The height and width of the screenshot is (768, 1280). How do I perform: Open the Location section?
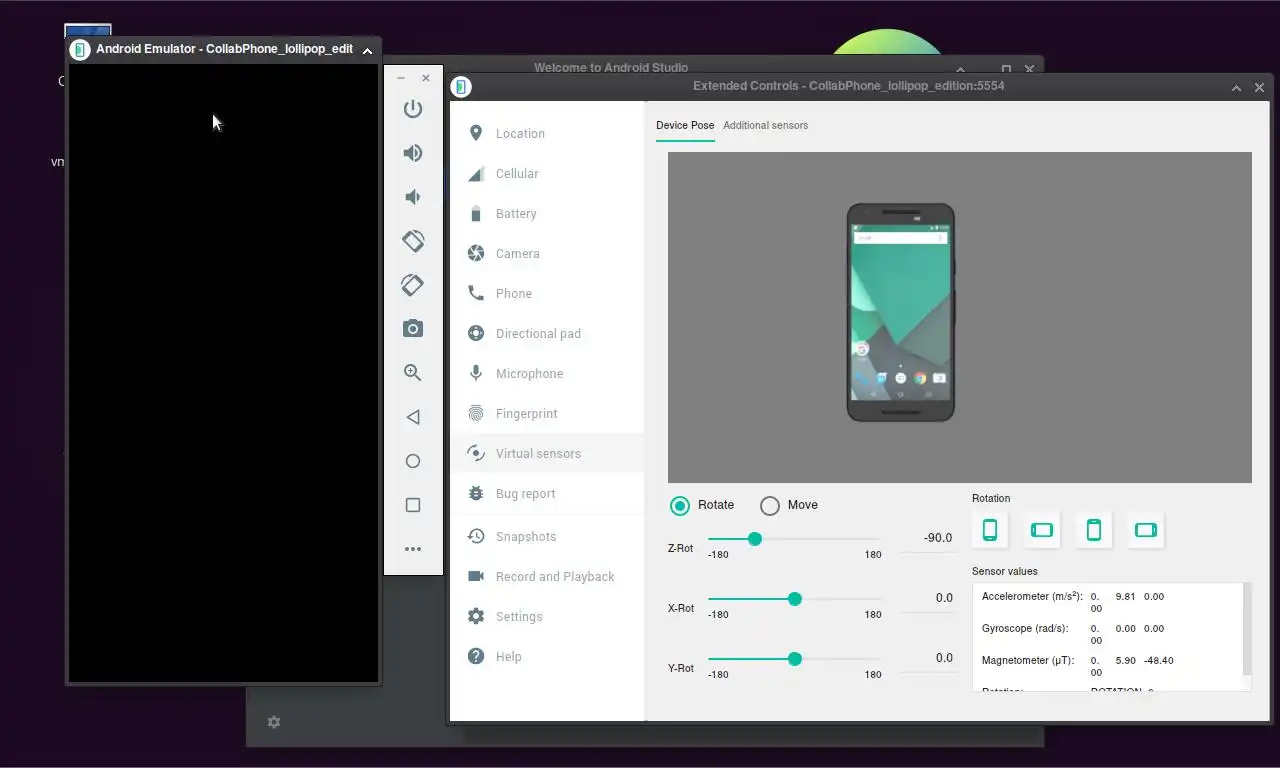pyautogui.click(x=547, y=133)
